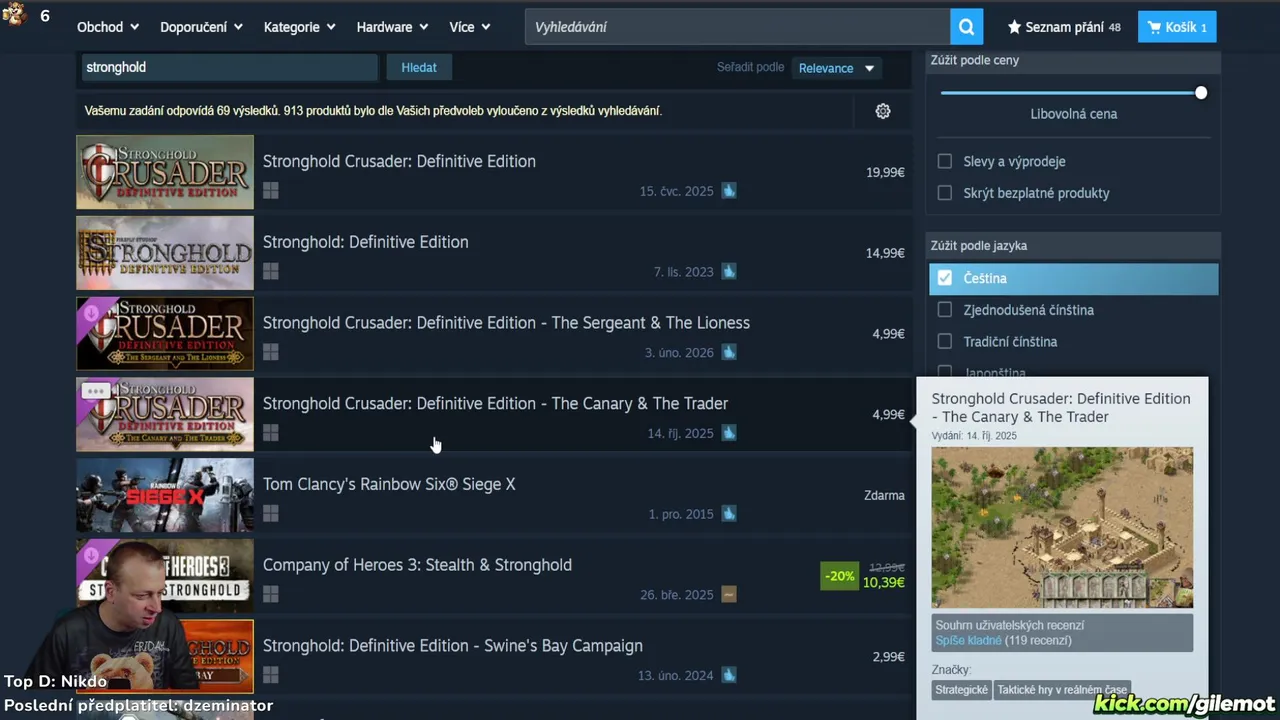Open the Relevance sort dropdown
This screenshot has width=1280, height=720.
pyautogui.click(x=836, y=68)
